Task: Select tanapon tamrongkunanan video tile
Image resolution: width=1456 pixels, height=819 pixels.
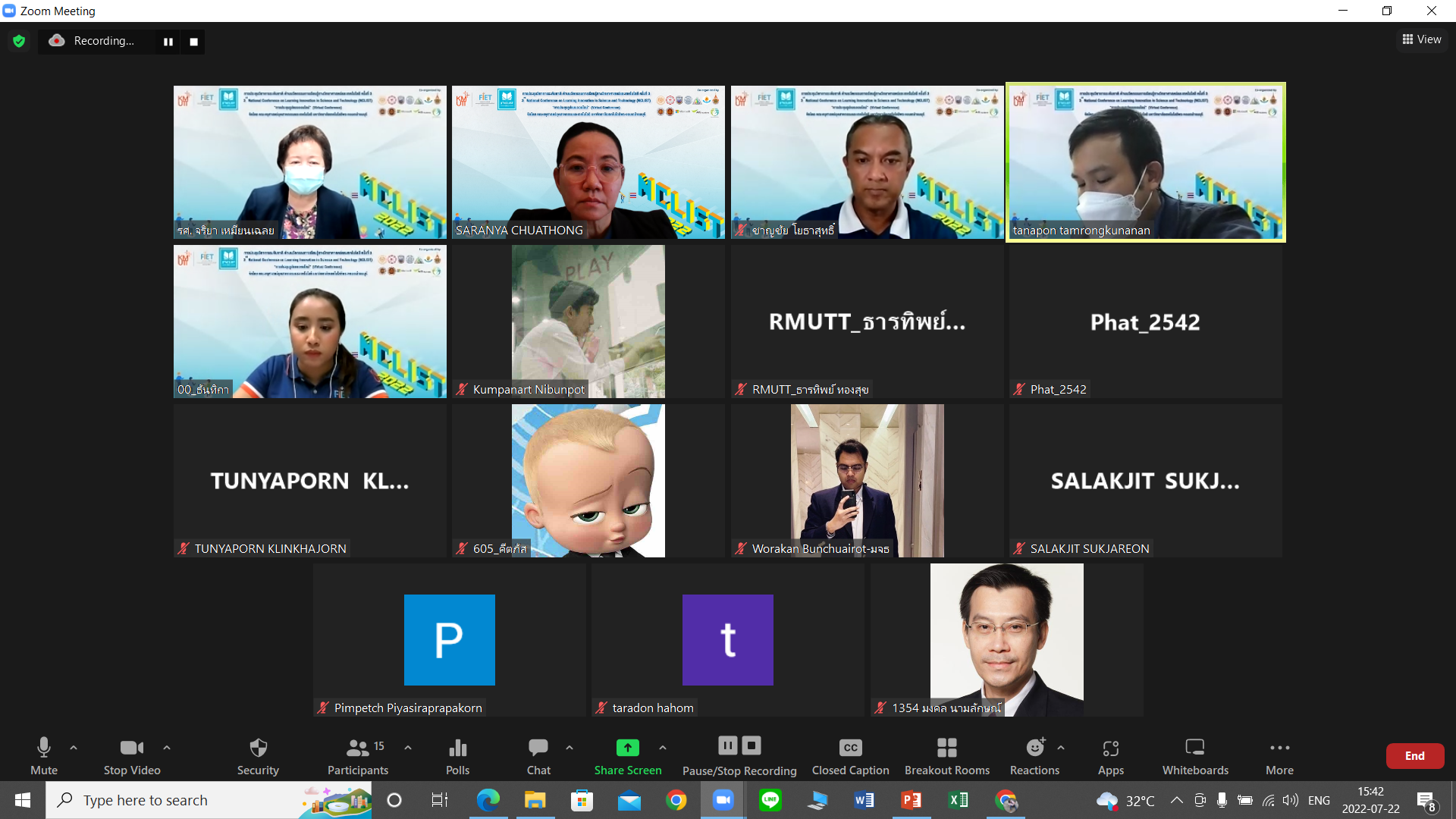Action: click(1145, 162)
